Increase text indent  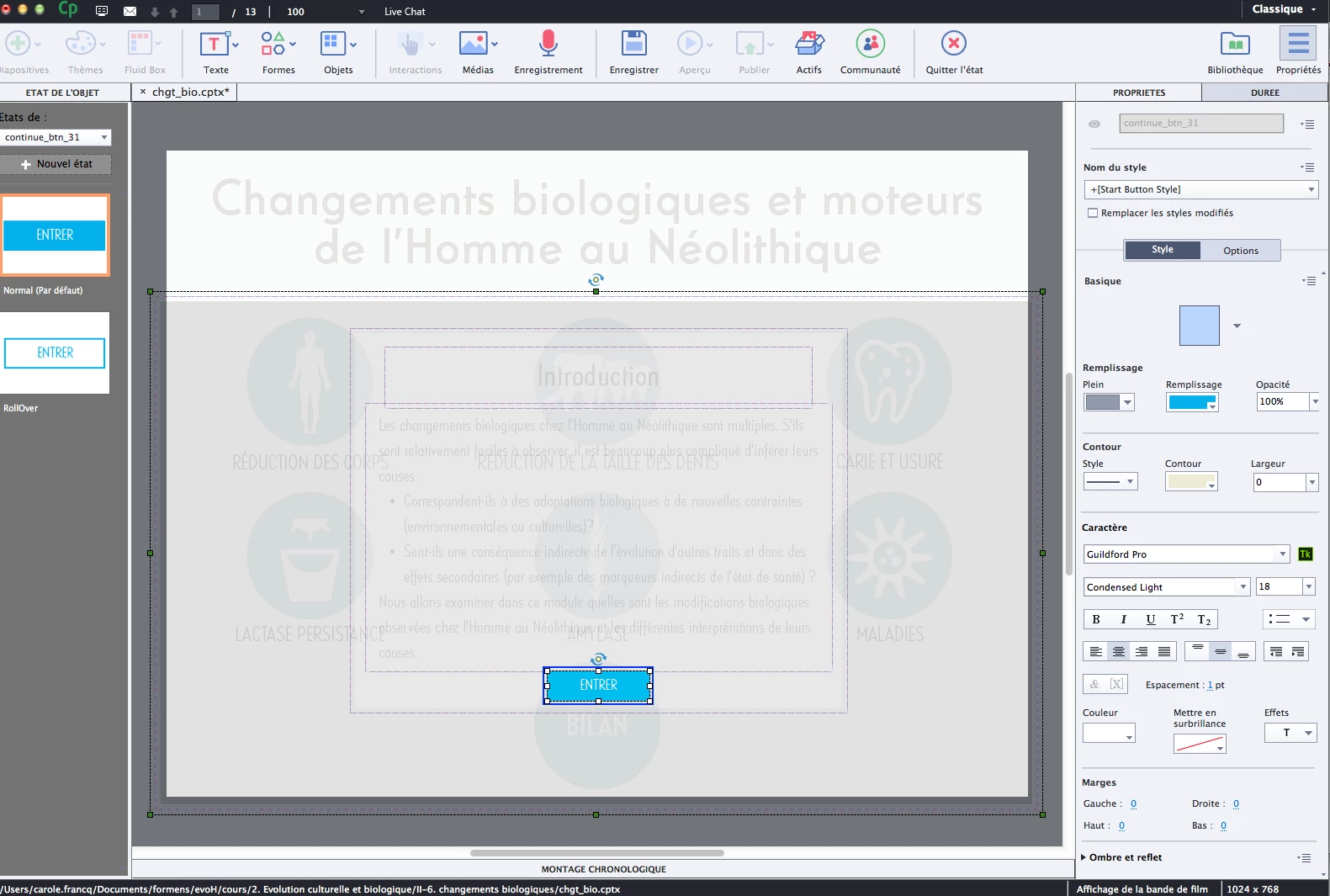[x=1298, y=651]
